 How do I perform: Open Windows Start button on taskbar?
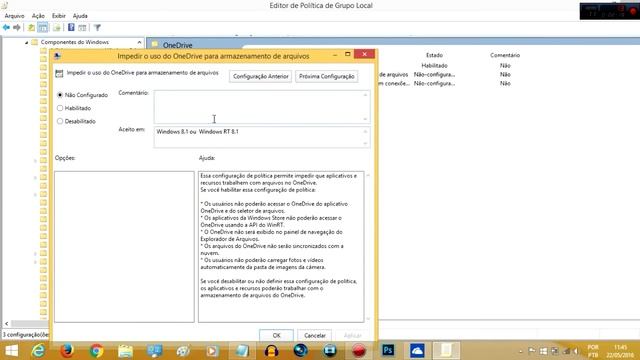[11, 351]
